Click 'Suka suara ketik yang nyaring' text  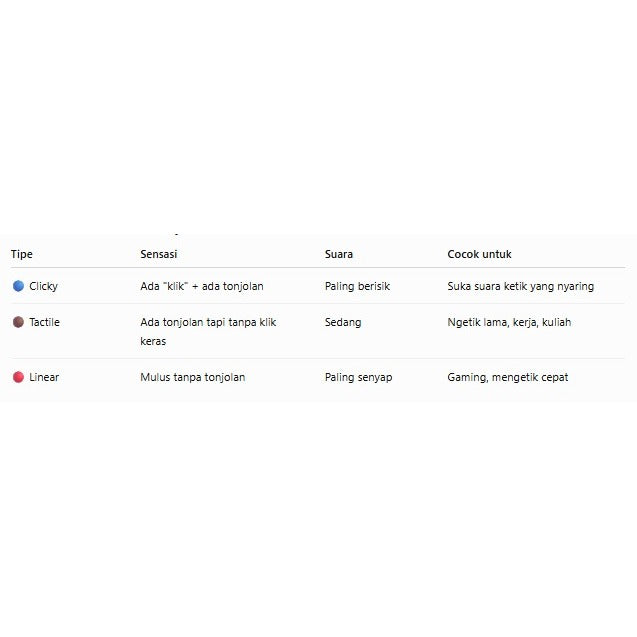point(520,286)
